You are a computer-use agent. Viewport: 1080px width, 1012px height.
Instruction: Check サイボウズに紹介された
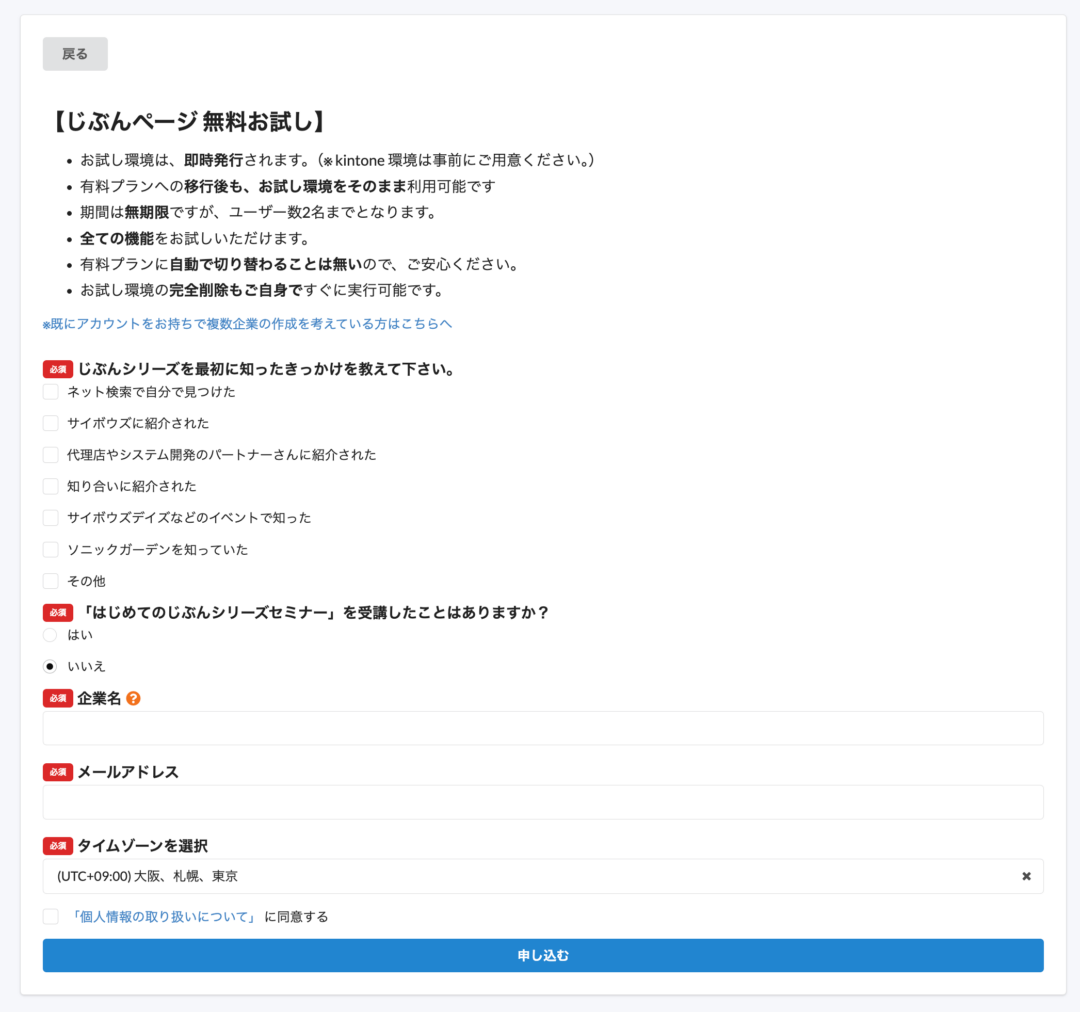click(50, 423)
